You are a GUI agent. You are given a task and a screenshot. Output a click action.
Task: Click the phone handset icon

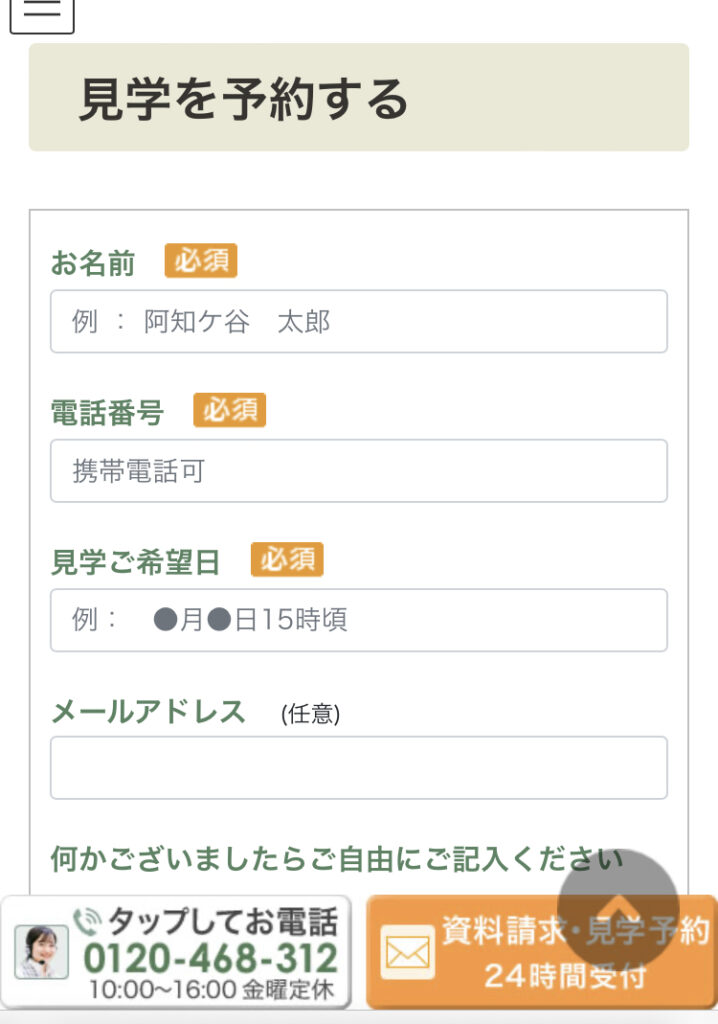(87, 921)
